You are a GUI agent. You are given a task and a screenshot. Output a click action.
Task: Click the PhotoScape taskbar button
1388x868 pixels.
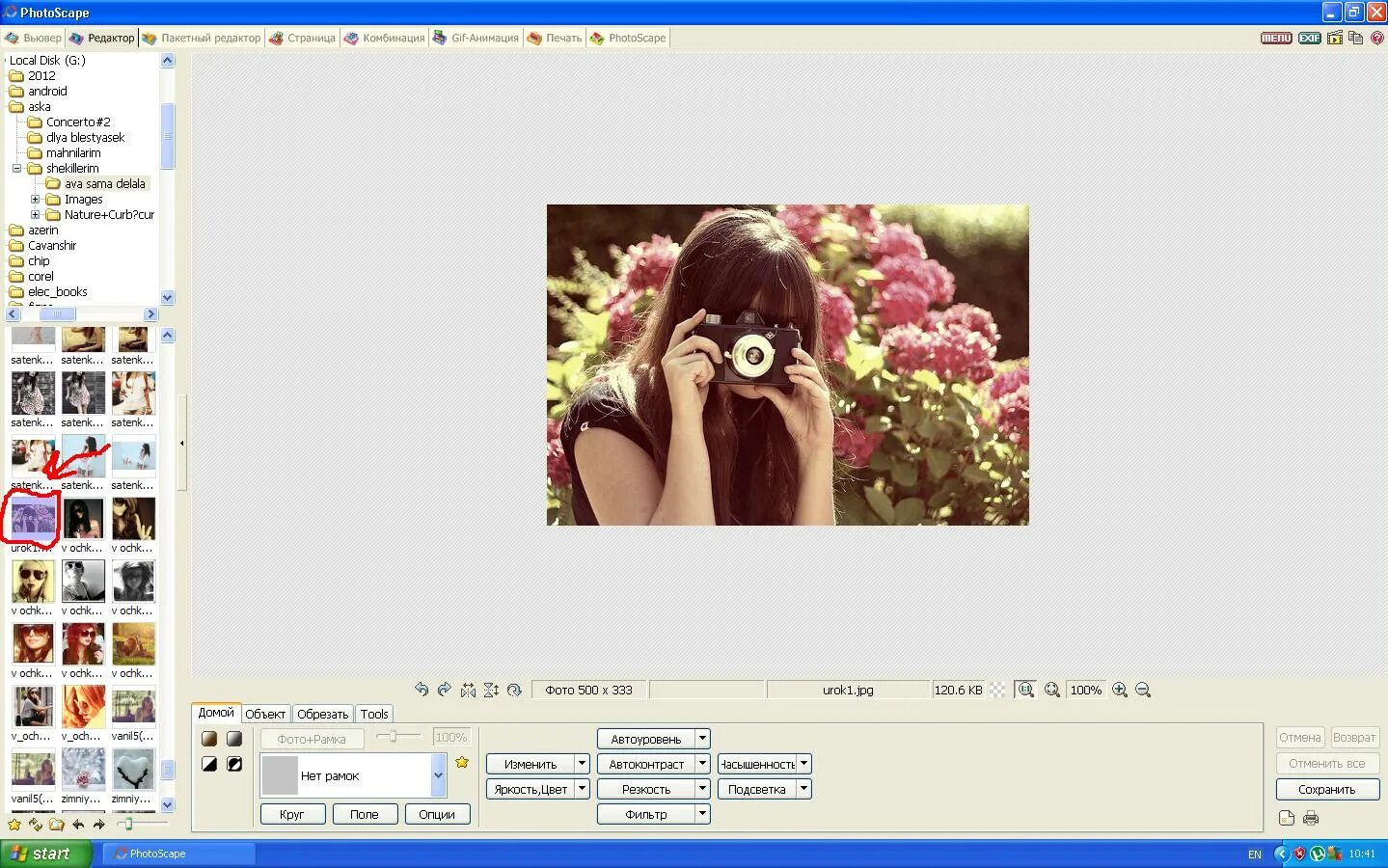click(x=179, y=854)
